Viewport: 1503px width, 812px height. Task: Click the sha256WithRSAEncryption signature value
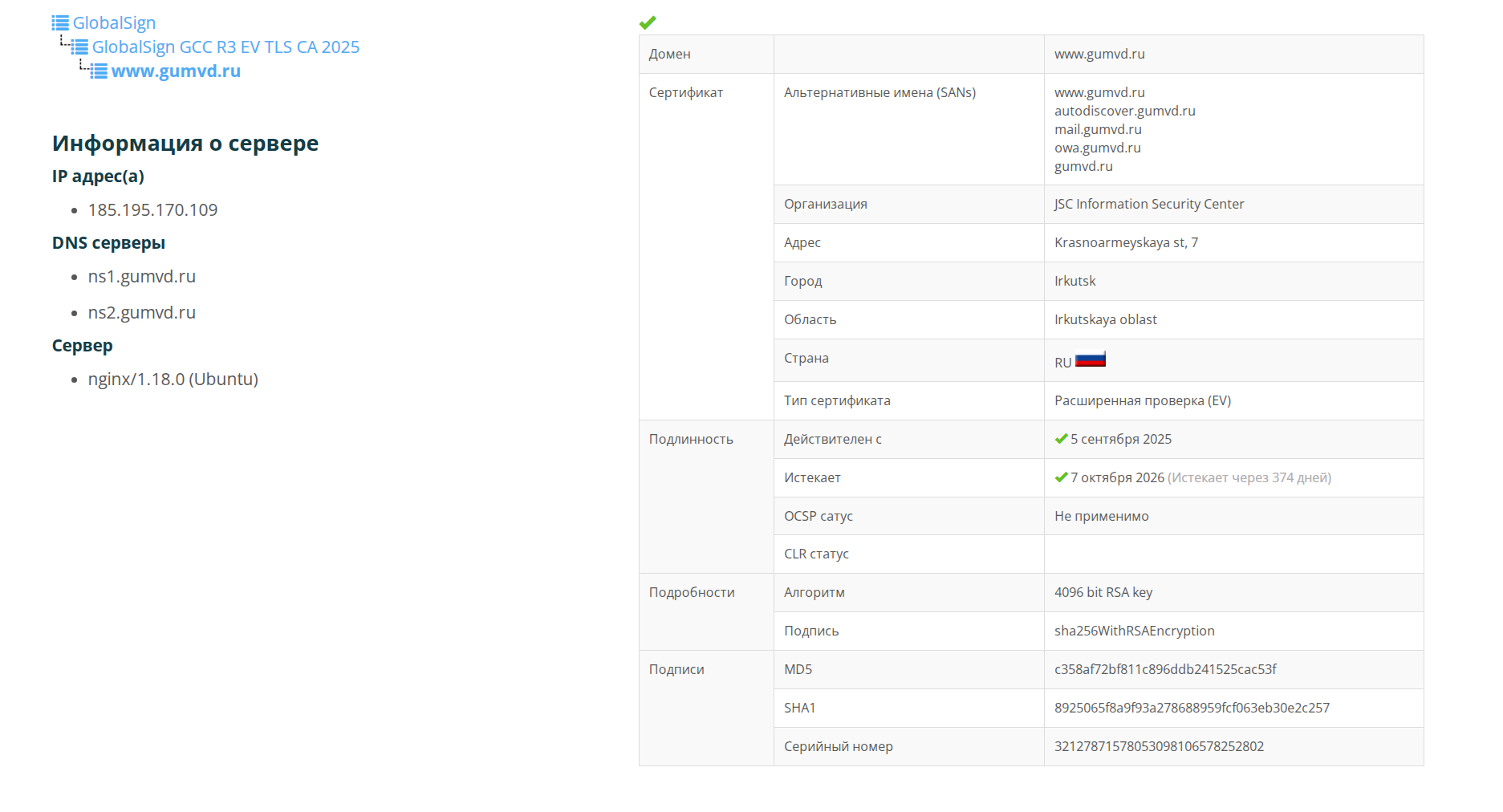1134,631
